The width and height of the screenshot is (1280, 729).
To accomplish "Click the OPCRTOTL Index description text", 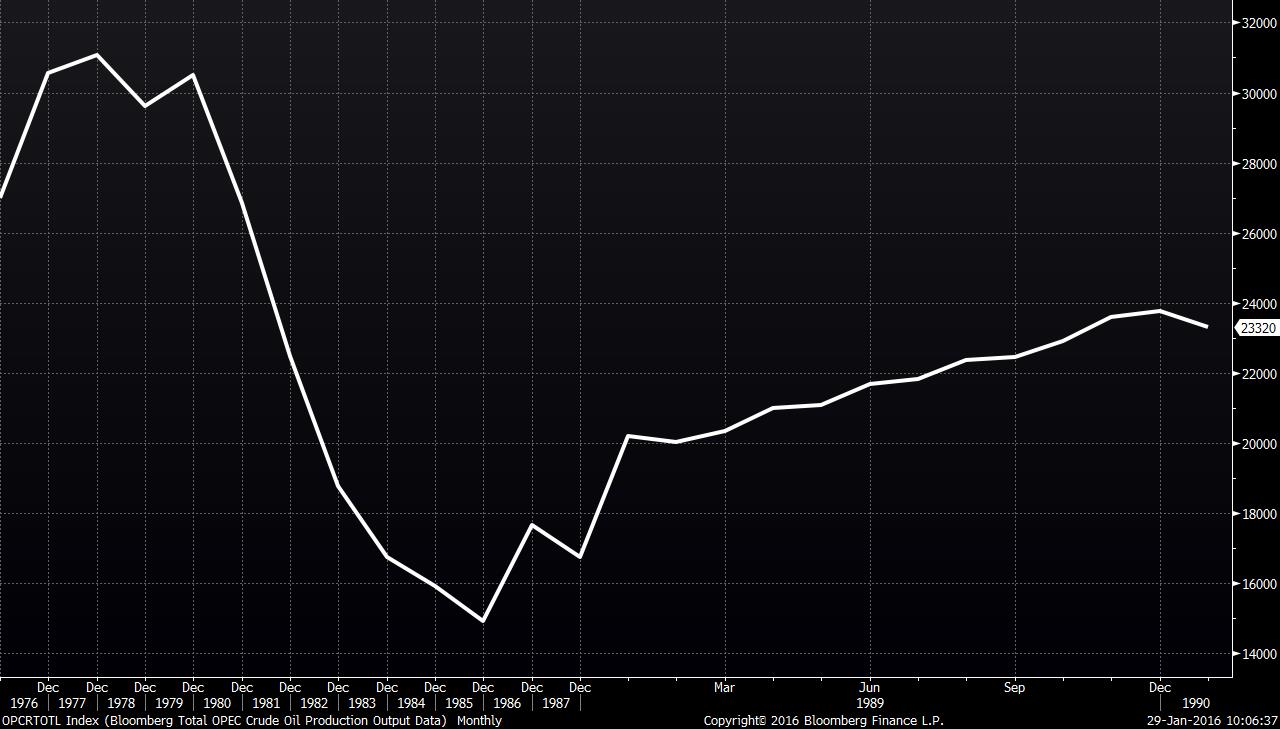I will coord(251,720).
